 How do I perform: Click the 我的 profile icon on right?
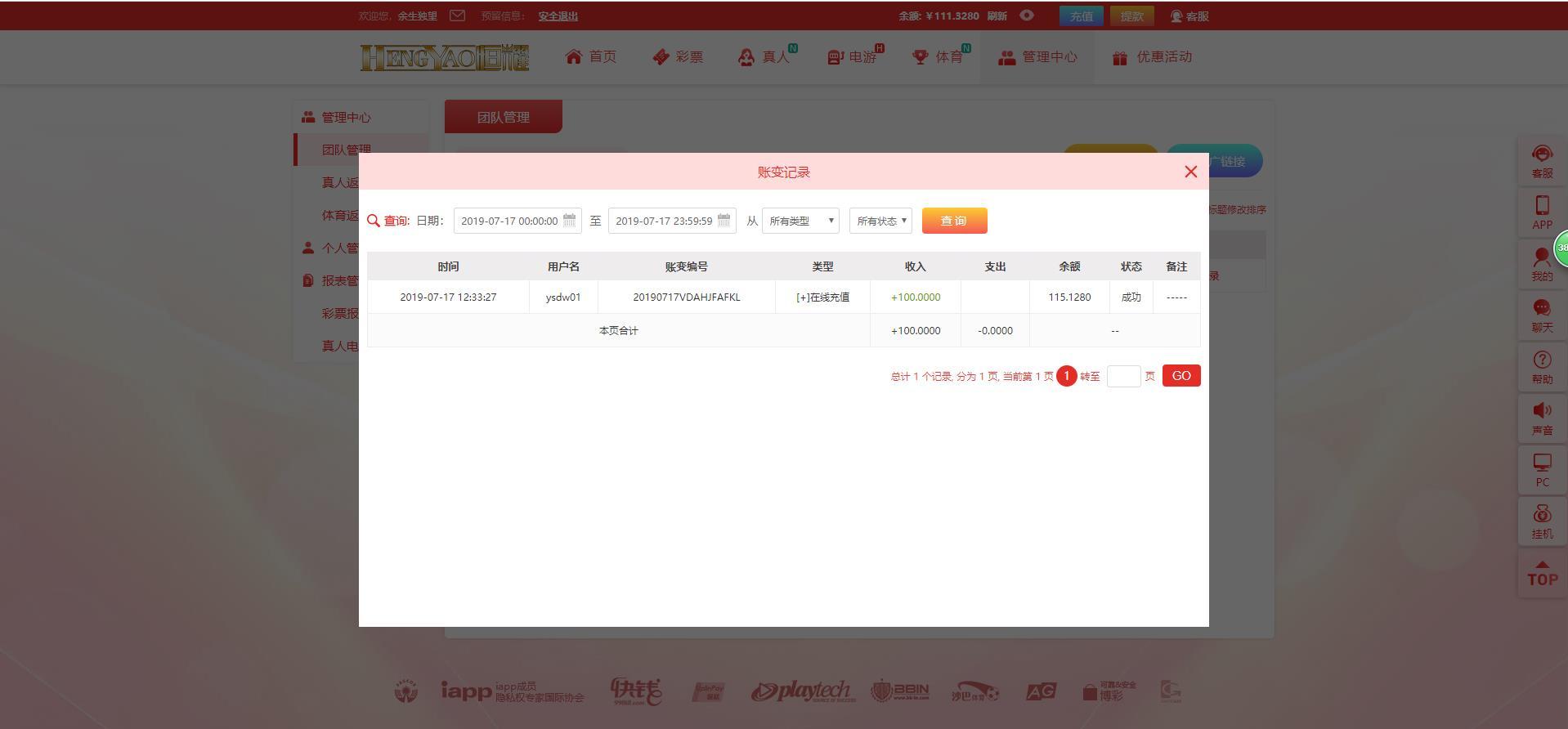(x=1542, y=264)
